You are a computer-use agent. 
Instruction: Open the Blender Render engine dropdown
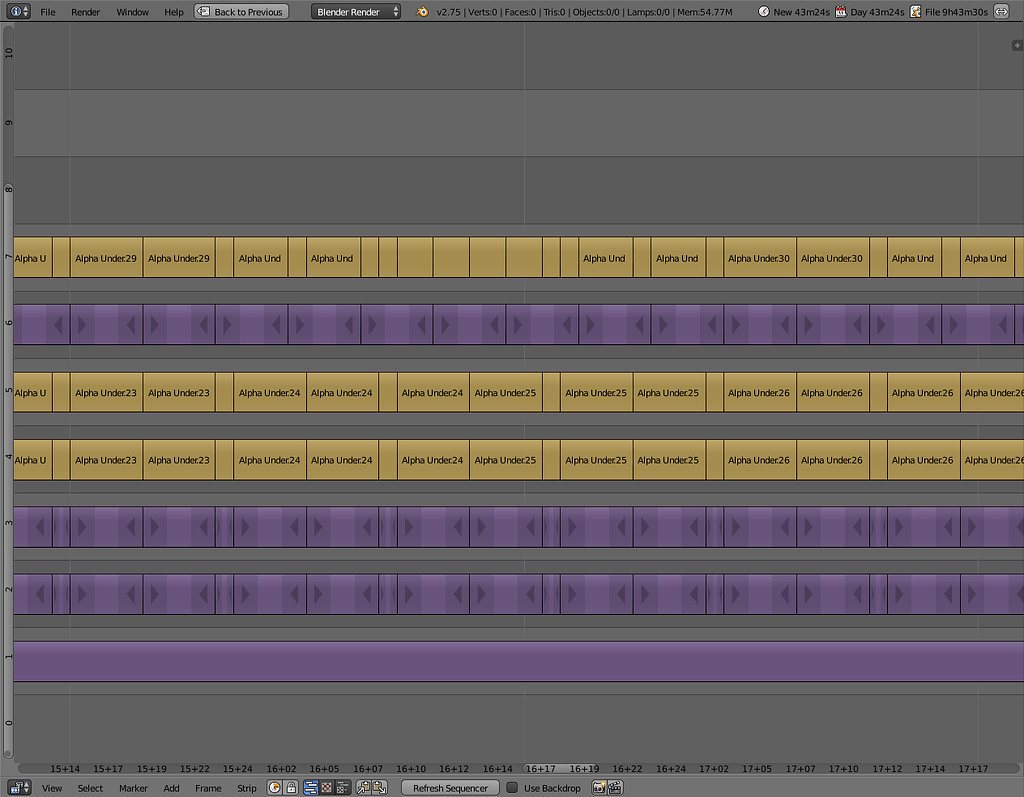coord(356,12)
